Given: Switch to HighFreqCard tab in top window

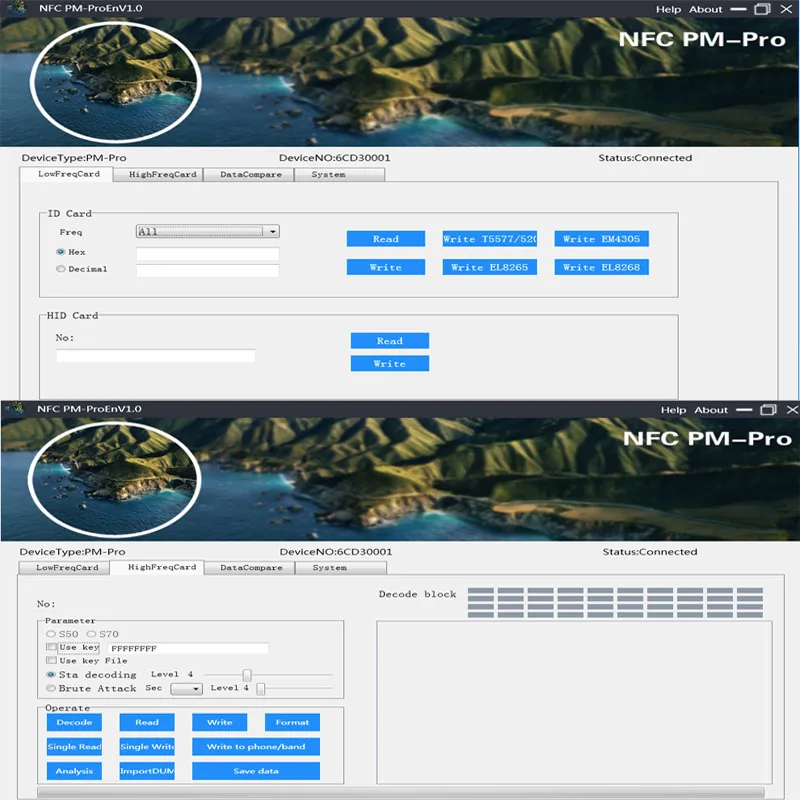Looking at the screenshot, I should 158,174.
